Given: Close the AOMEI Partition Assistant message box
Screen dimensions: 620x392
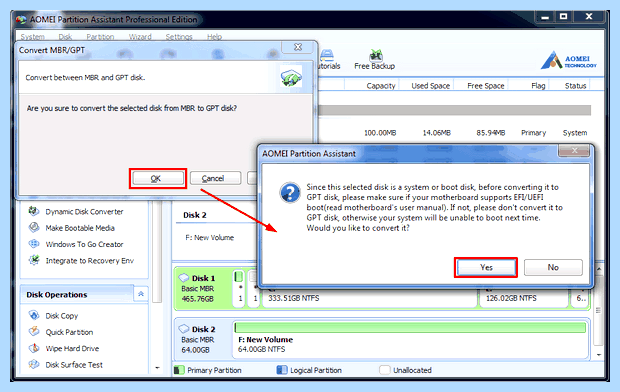Looking at the screenshot, I should click(574, 150).
